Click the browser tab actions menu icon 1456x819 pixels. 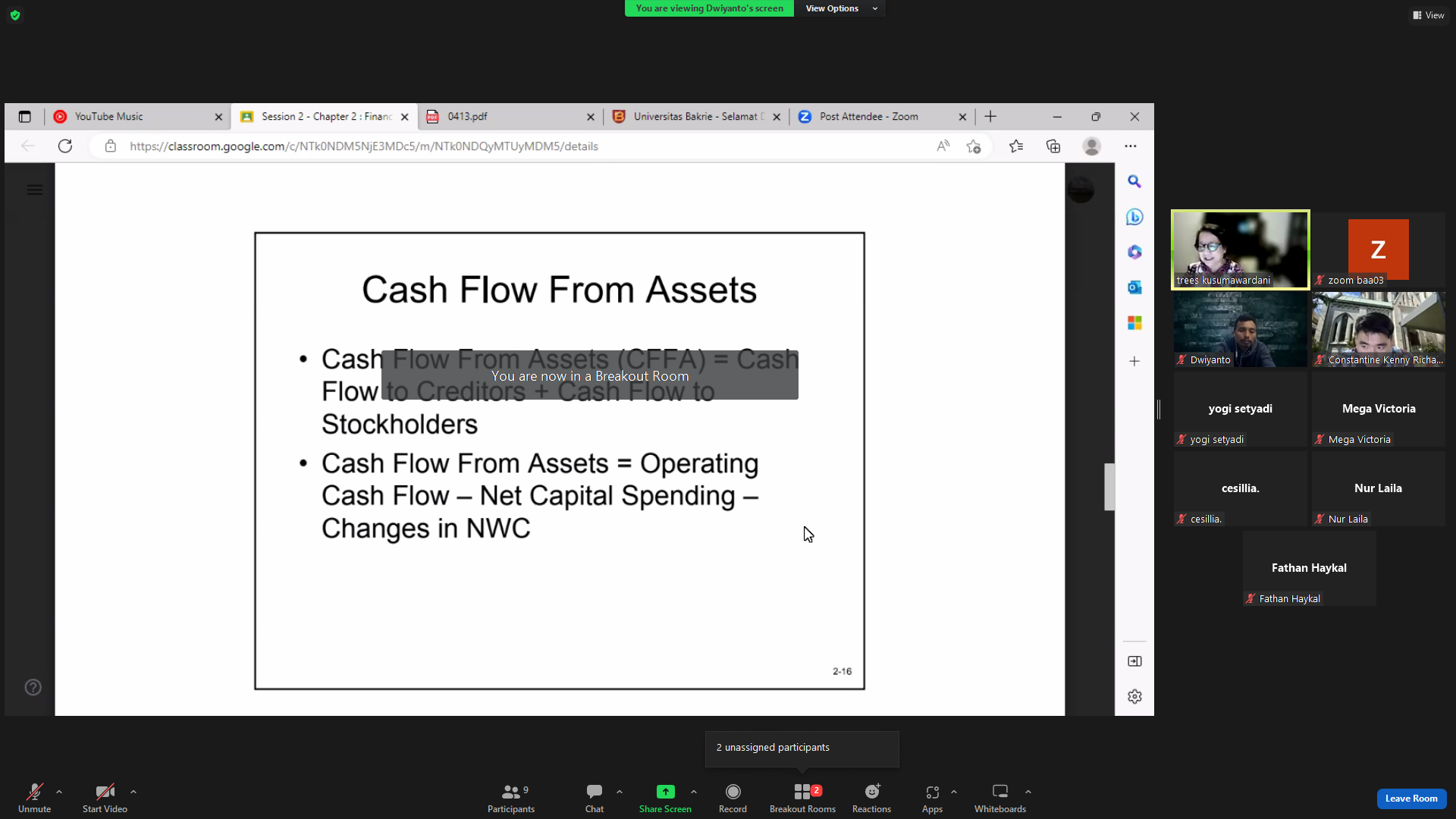pyautogui.click(x=24, y=117)
